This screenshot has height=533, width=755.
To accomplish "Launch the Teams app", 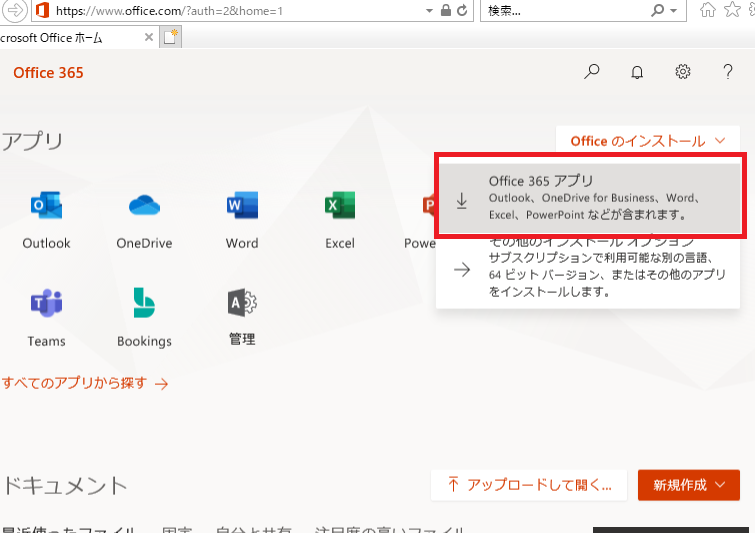I will click(46, 304).
